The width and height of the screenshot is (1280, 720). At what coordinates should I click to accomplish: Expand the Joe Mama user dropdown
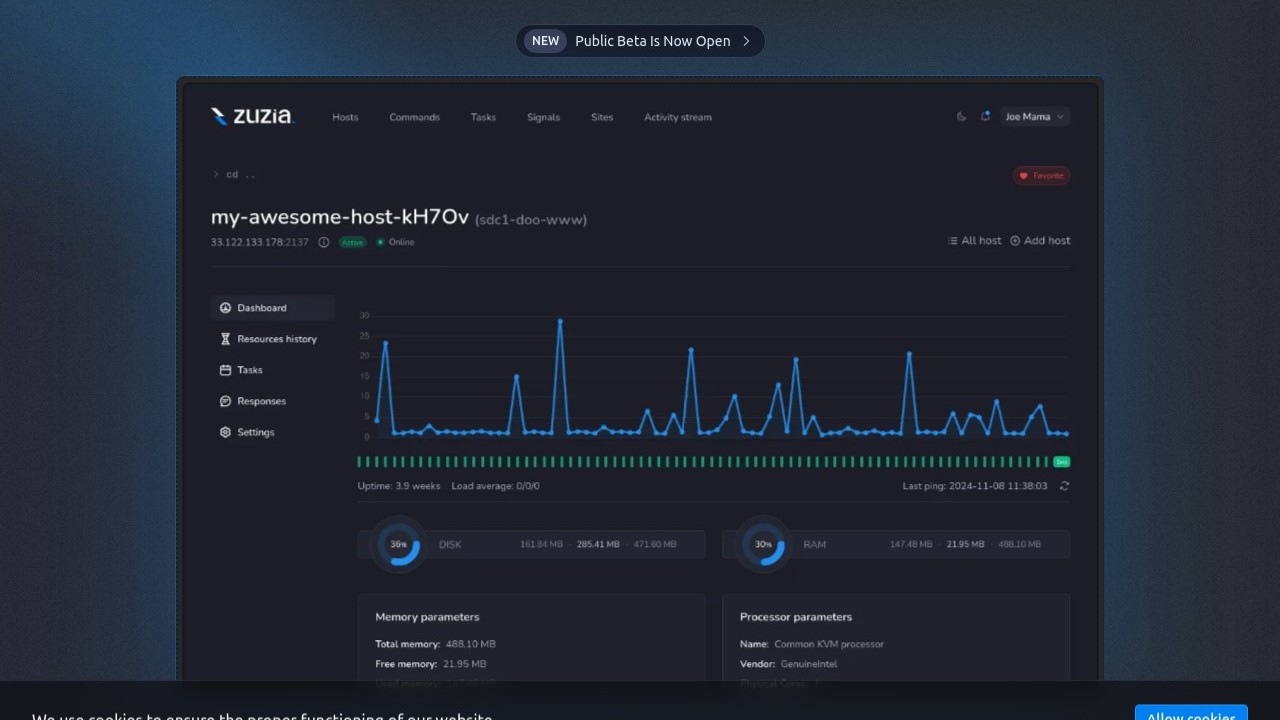point(1035,117)
